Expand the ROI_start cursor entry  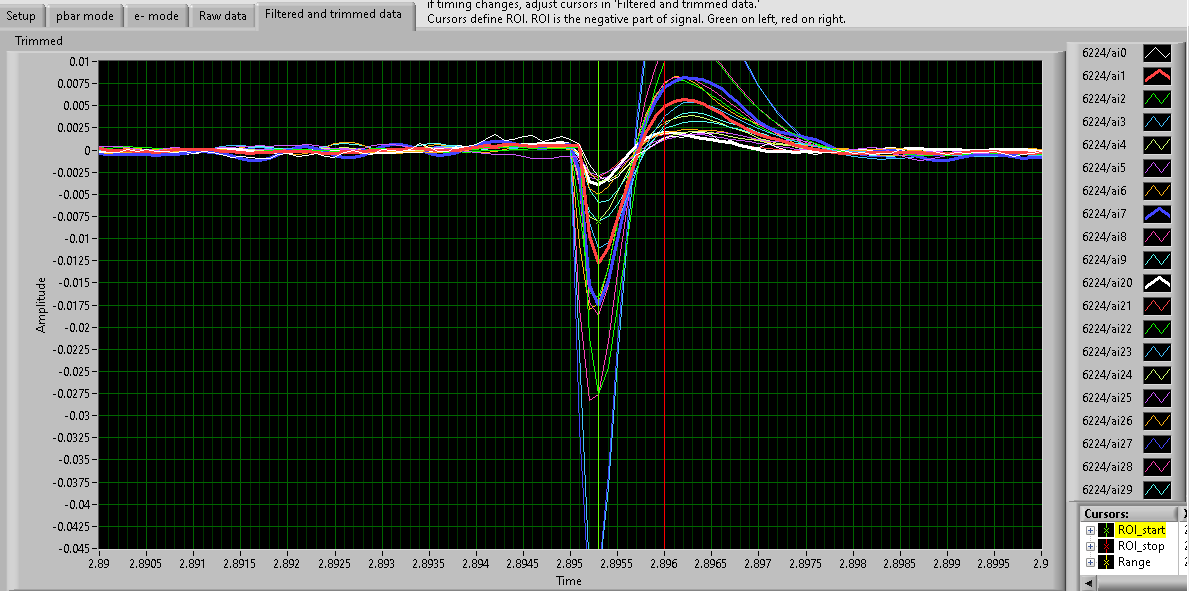tap(1090, 530)
